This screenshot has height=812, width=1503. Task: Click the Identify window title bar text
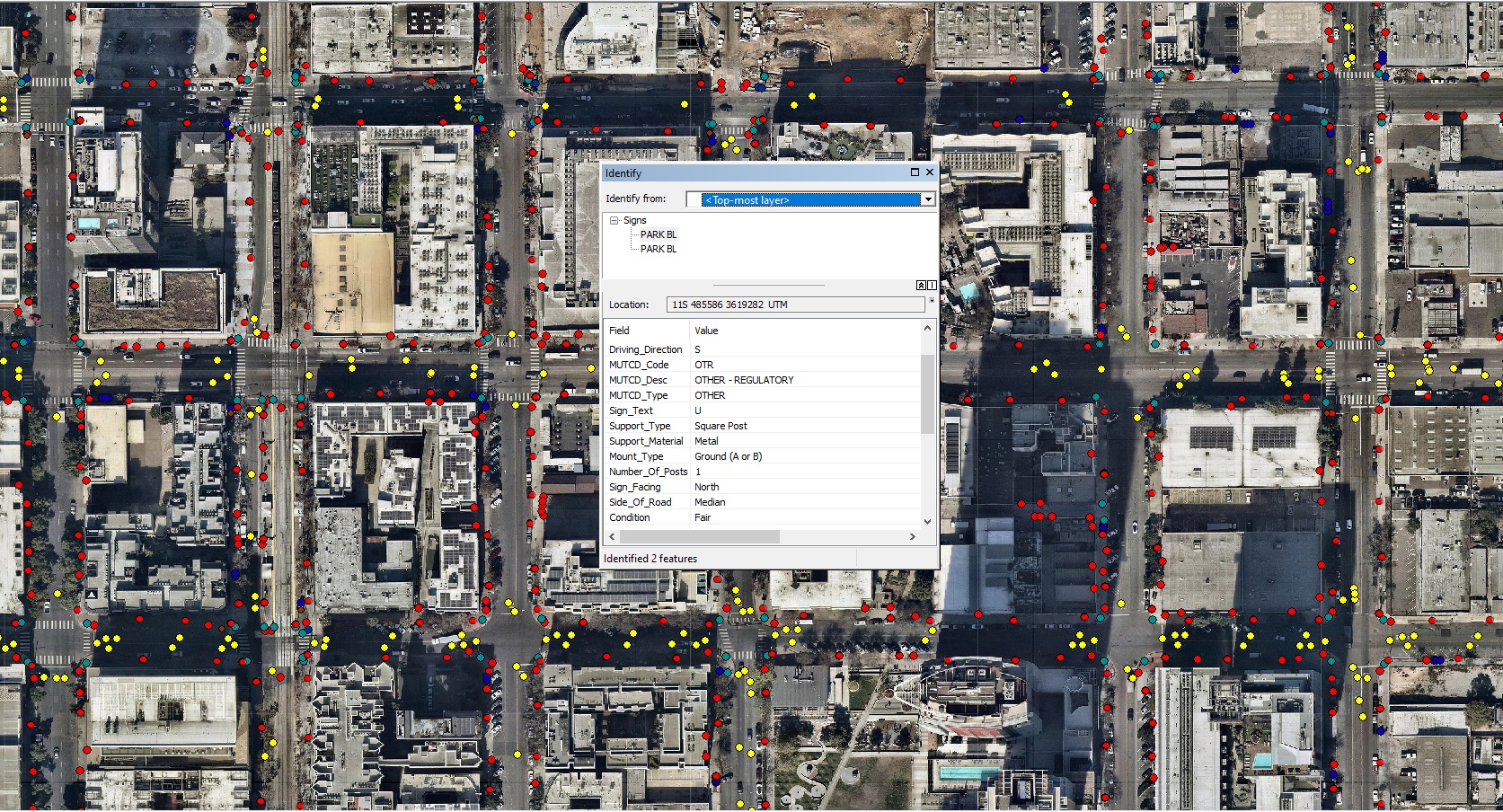point(623,173)
